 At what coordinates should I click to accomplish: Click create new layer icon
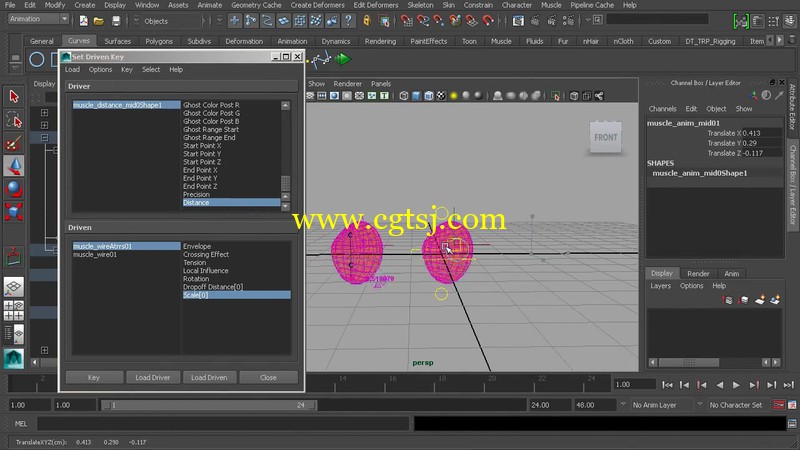point(760,300)
